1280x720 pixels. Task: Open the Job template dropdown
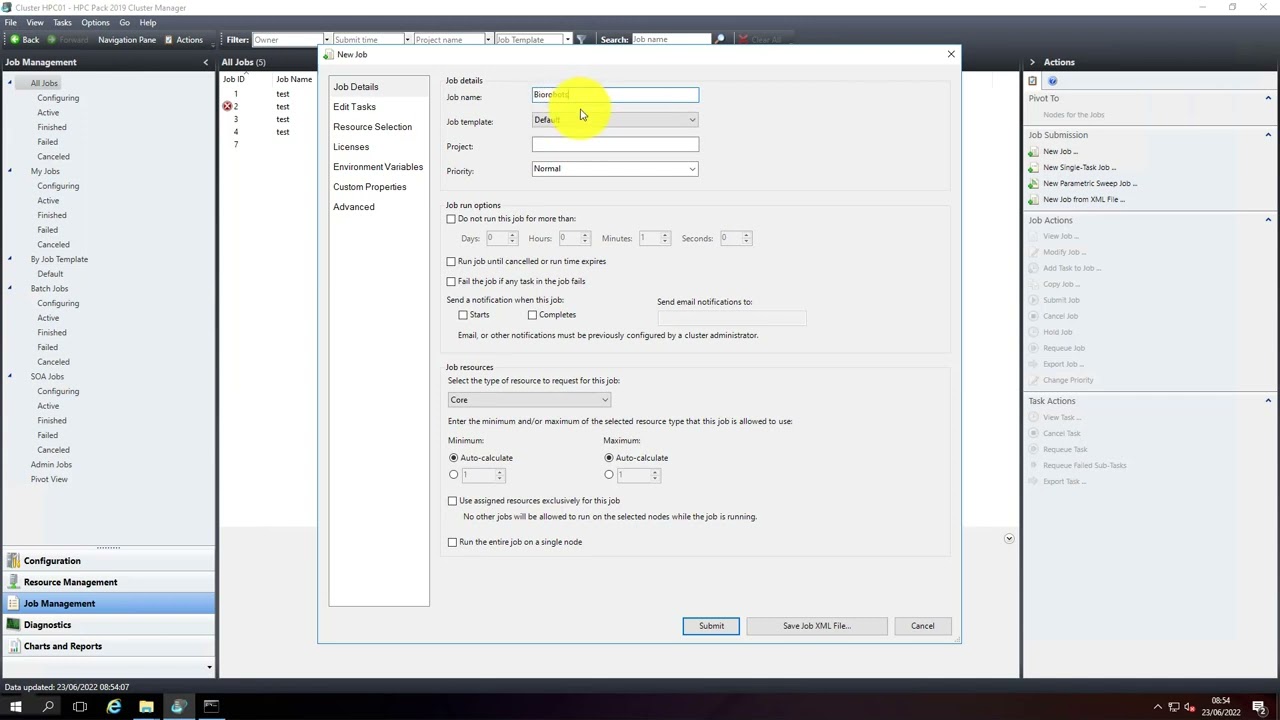pyautogui.click(x=615, y=120)
